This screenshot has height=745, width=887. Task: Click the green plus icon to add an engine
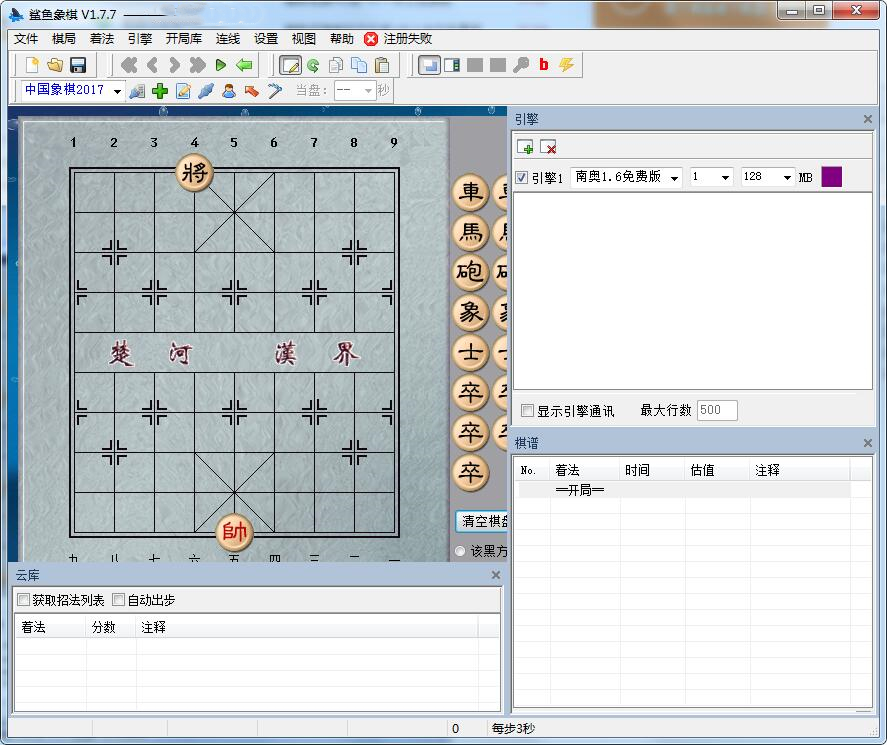(x=525, y=148)
